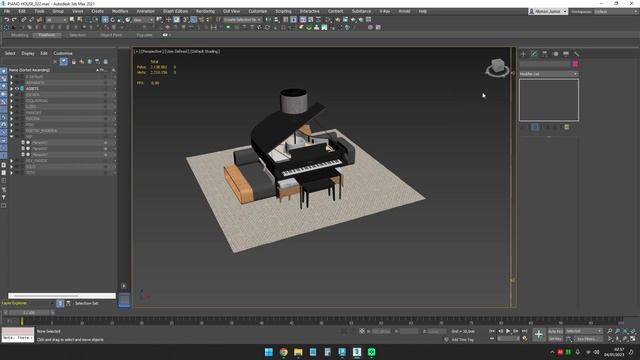The image size is (640, 360).
Task: Open the Display menu of Layer Explorer
Action: 28,53
